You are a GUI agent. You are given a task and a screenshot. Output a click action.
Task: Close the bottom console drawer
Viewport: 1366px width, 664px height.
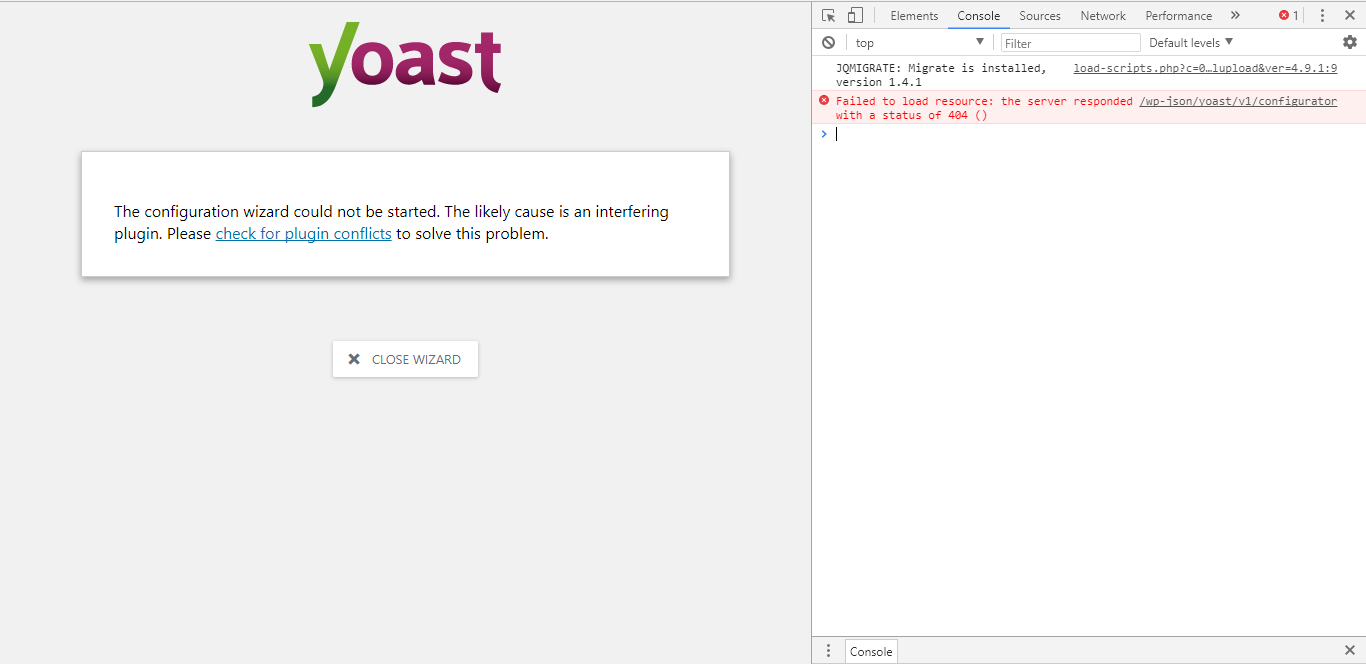pos(1349,651)
